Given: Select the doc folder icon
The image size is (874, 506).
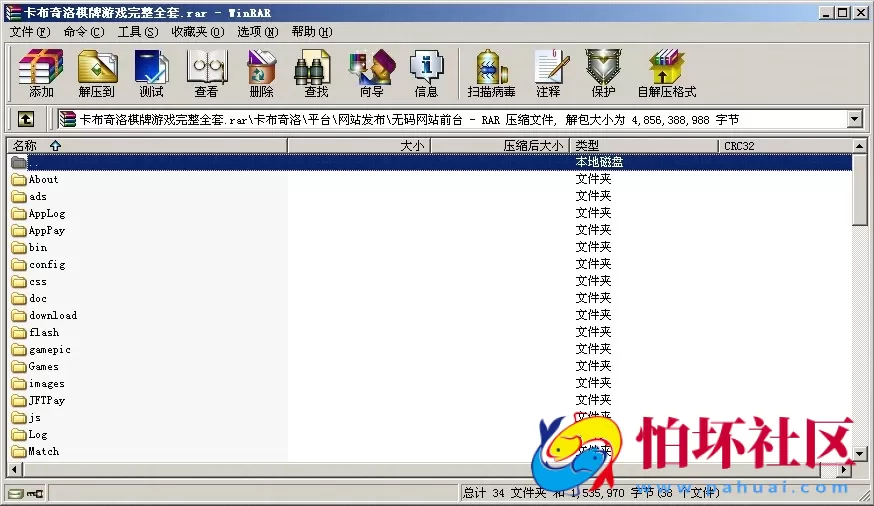Looking at the screenshot, I should coord(19,299).
